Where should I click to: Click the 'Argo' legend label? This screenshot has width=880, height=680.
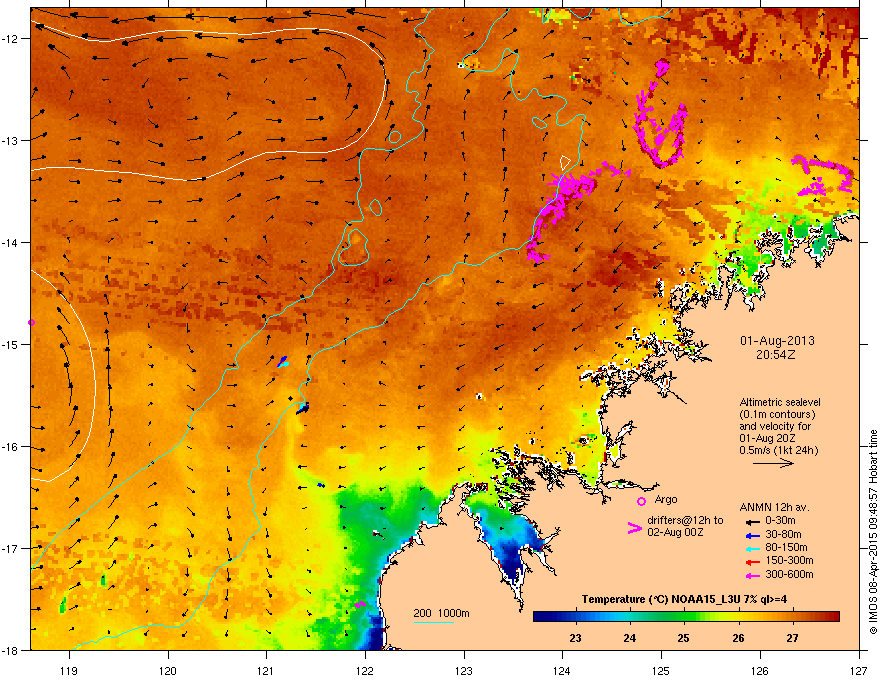[x=666, y=499]
